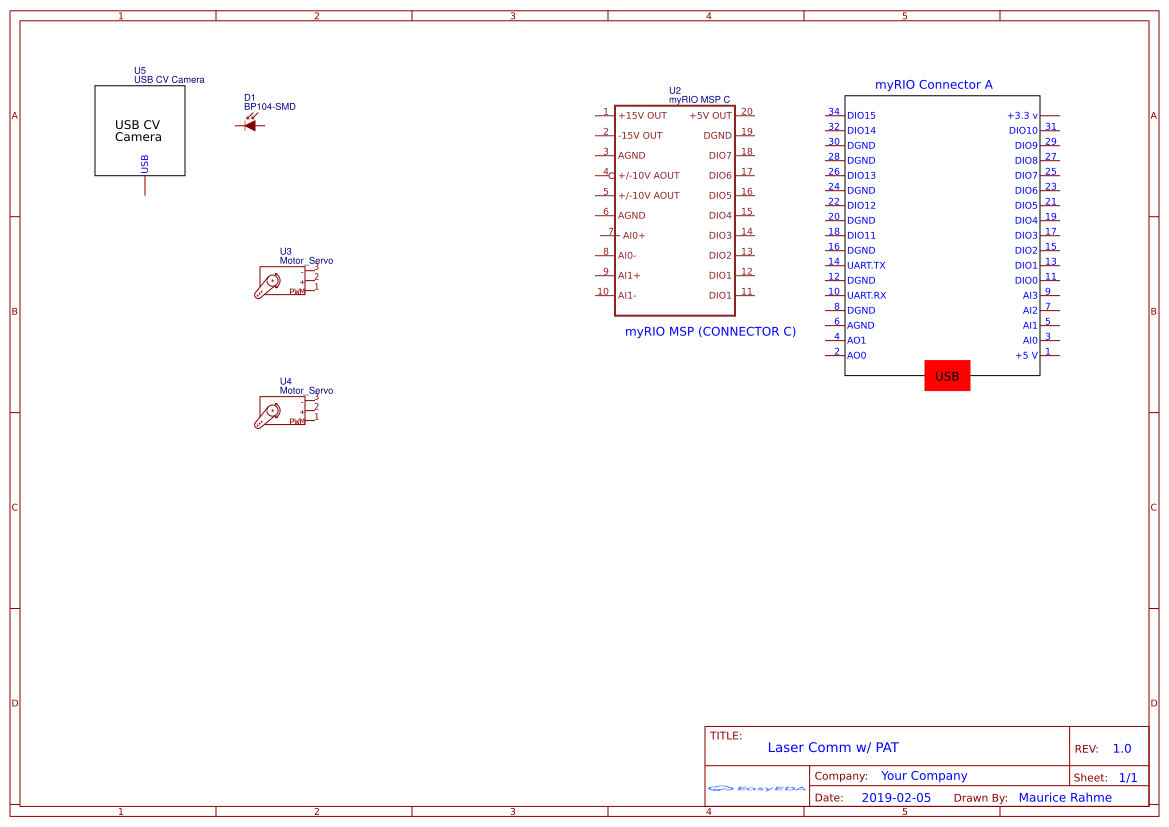Click the 'Your Company' field
The height and width of the screenshot is (827, 1169).
coord(924,776)
